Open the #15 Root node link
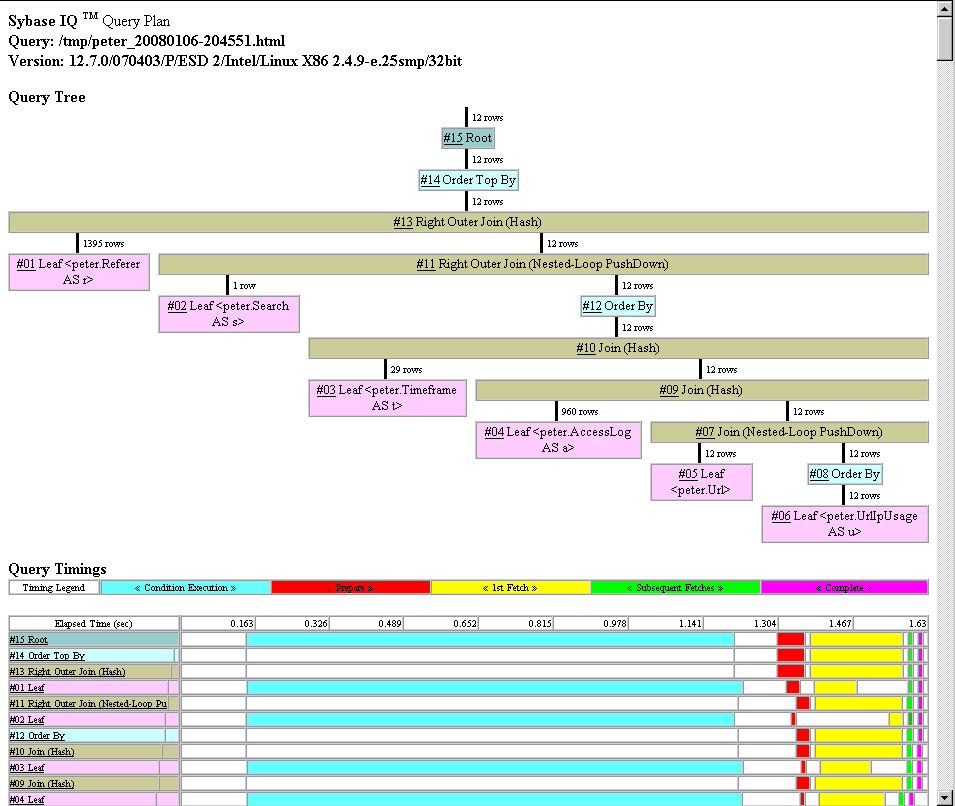This screenshot has width=955, height=806. tap(453, 138)
